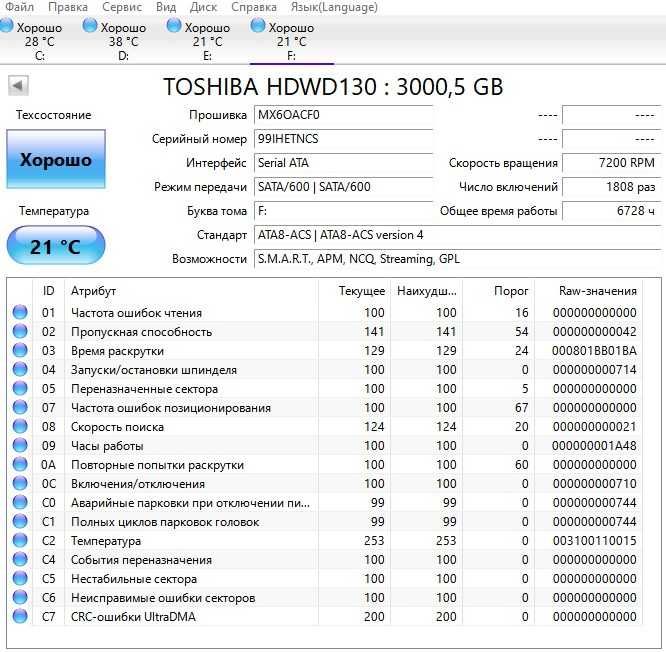Screen dimensions: 666x652
Task: Click status icon for Время раскрутки
Action: (20, 350)
